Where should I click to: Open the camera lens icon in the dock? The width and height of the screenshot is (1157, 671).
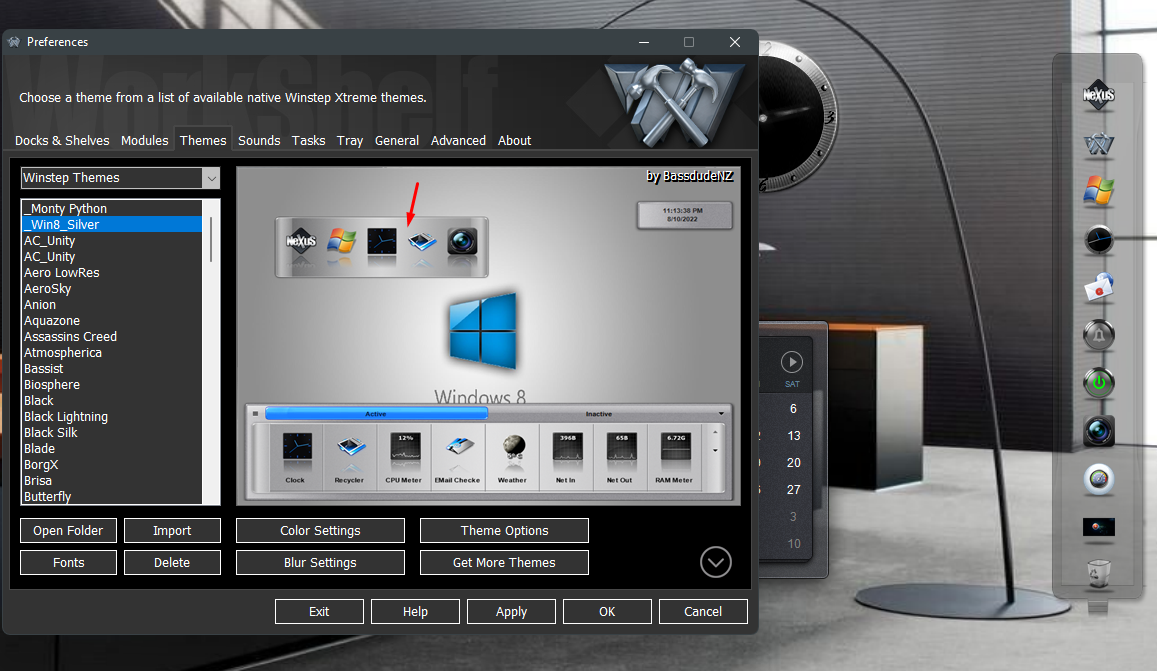(1098, 431)
